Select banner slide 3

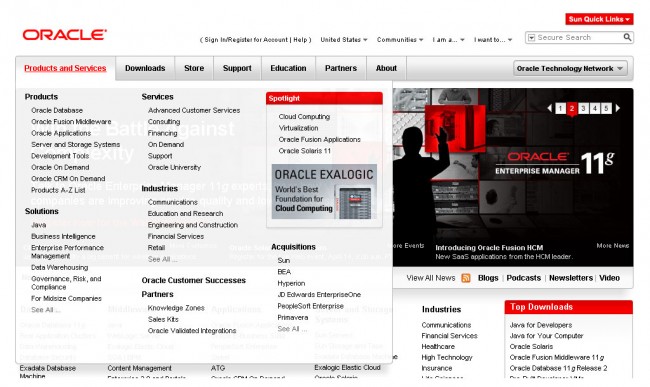pyautogui.click(x=583, y=109)
